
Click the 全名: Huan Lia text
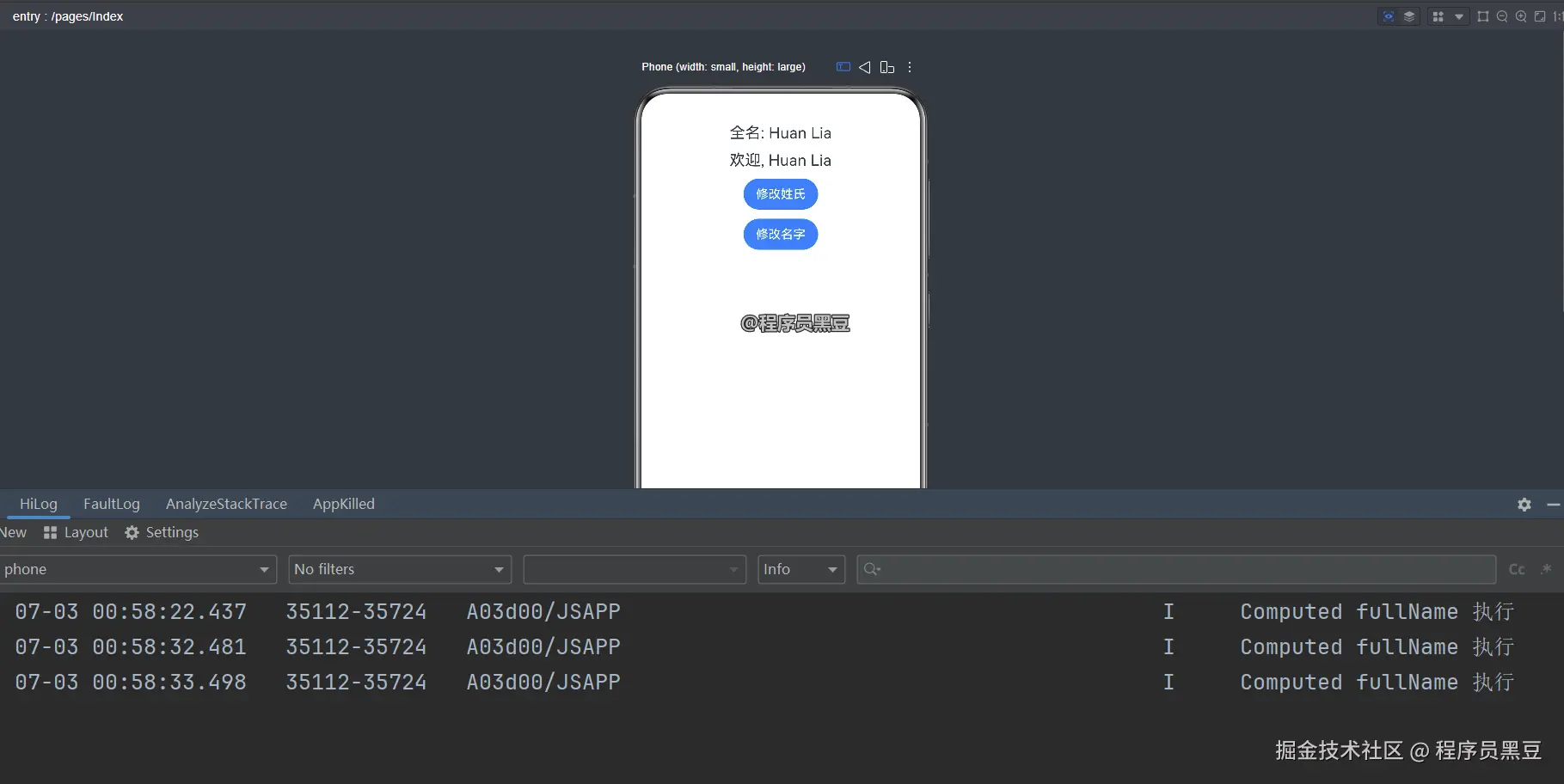click(781, 132)
